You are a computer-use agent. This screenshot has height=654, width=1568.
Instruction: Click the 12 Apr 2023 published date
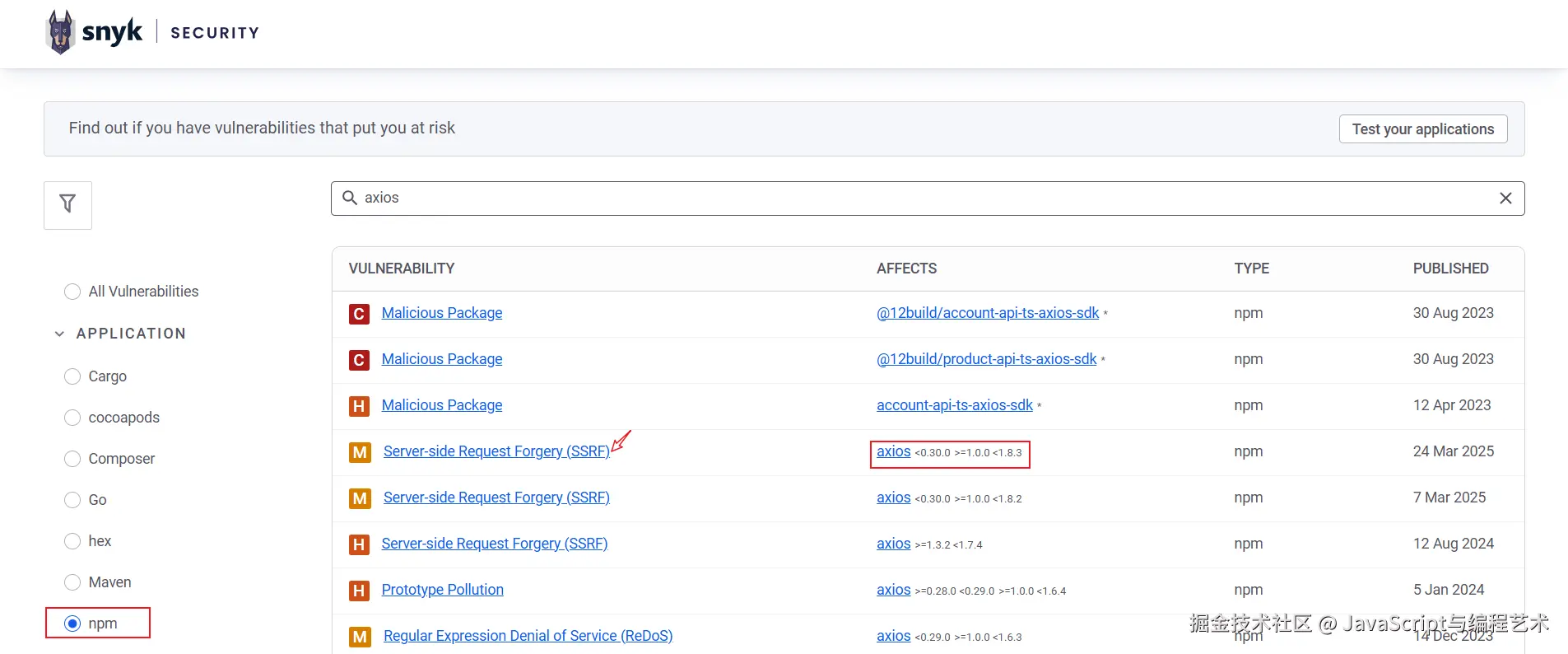[1452, 405]
